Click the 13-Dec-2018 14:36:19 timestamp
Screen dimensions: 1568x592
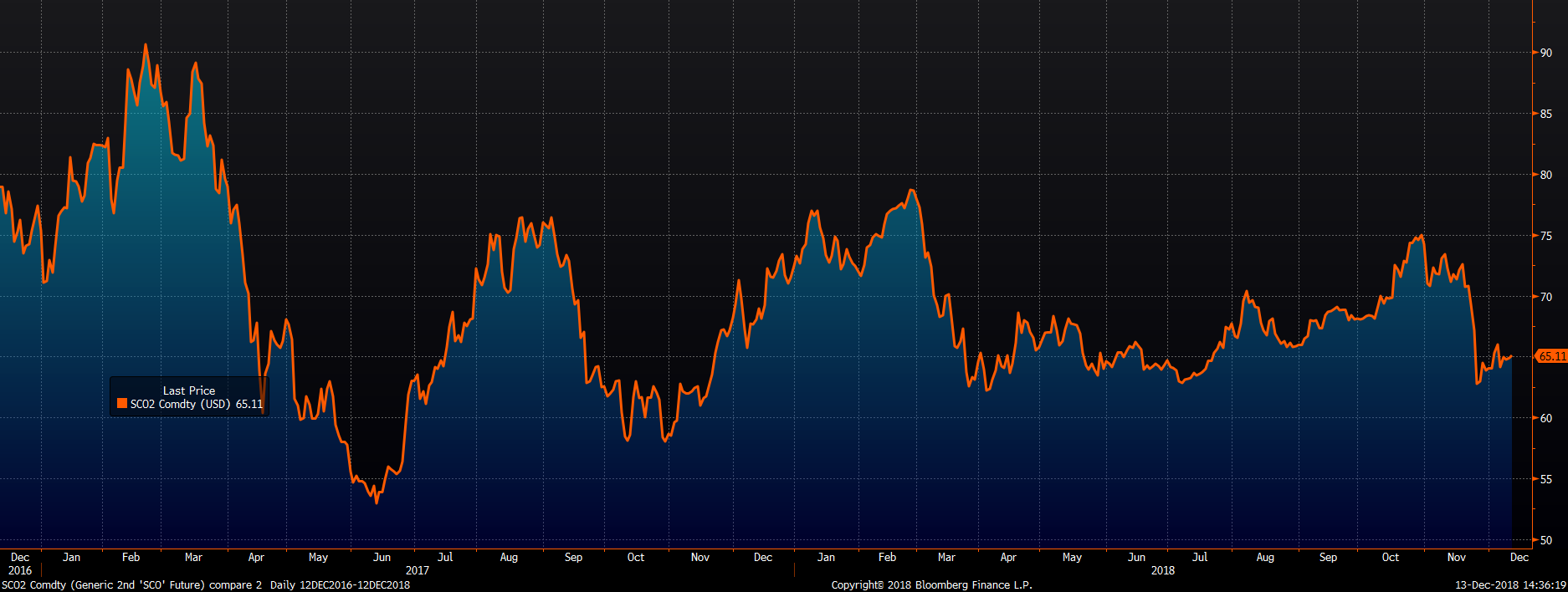tap(1510, 584)
